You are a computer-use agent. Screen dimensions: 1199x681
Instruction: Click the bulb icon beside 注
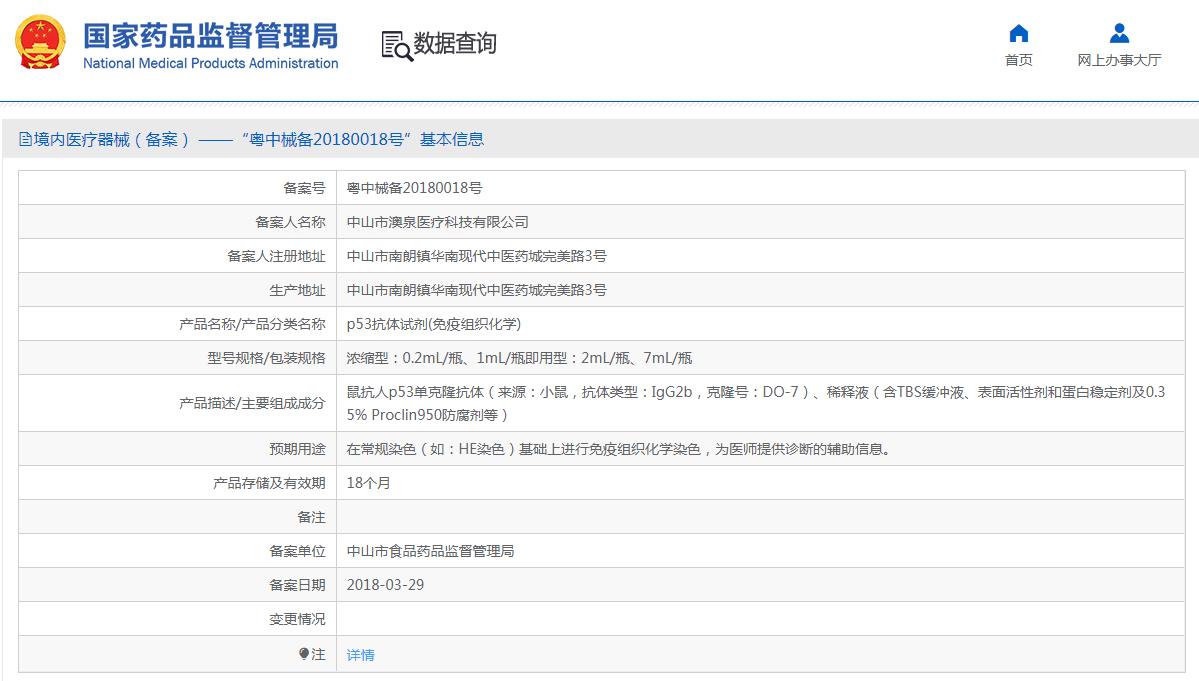[x=304, y=654]
